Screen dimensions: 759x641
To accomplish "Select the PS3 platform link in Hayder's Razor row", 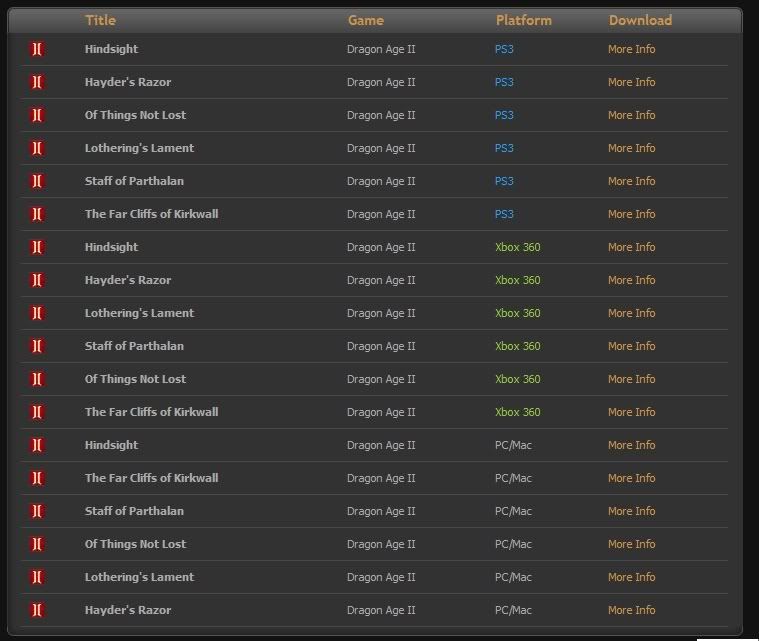I will coord(504,82).
